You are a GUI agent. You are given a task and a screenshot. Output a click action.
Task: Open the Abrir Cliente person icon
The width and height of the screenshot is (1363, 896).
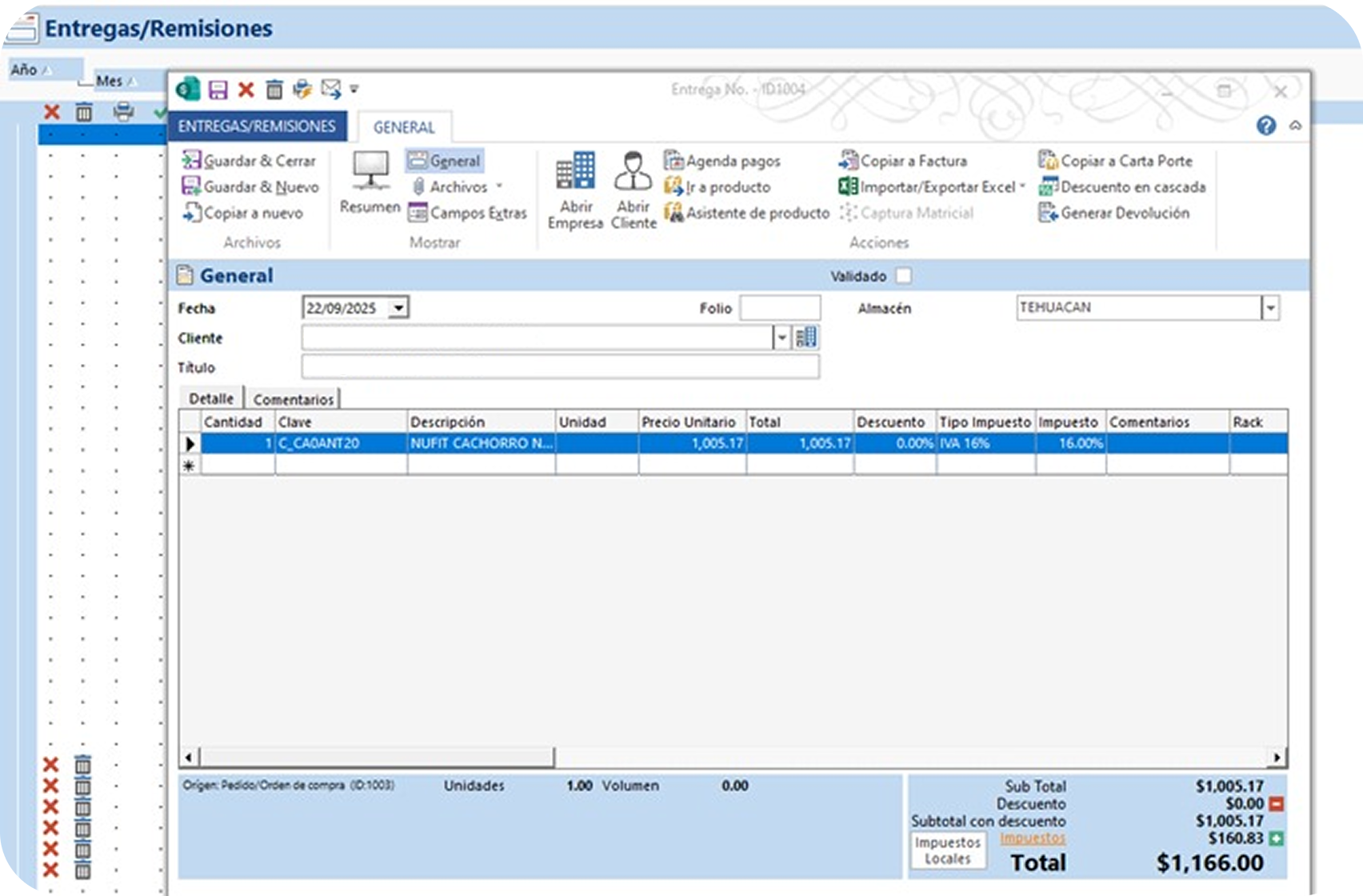click(634, 190)
